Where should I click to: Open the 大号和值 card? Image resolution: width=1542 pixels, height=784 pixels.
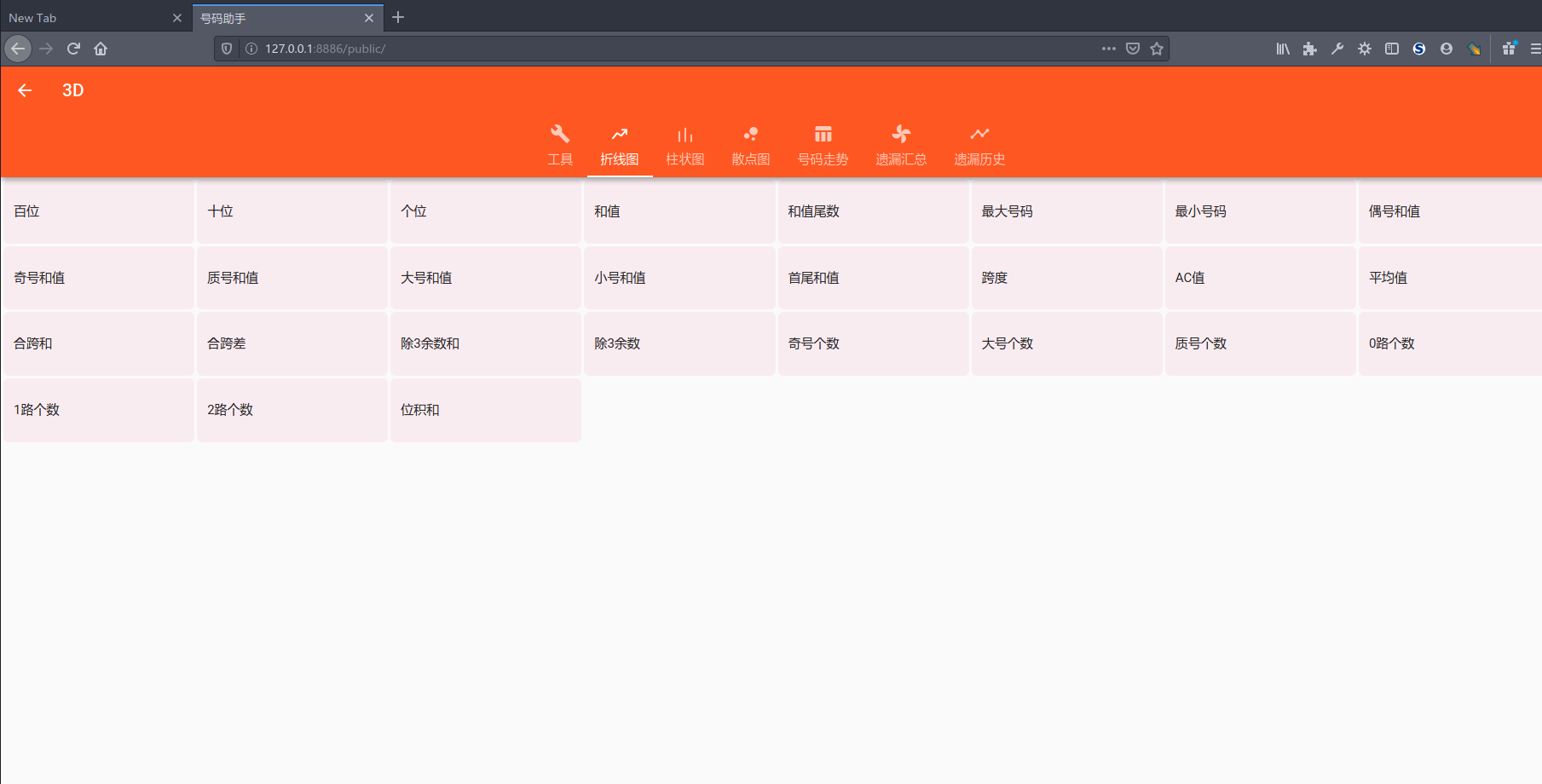click(486, 278)
